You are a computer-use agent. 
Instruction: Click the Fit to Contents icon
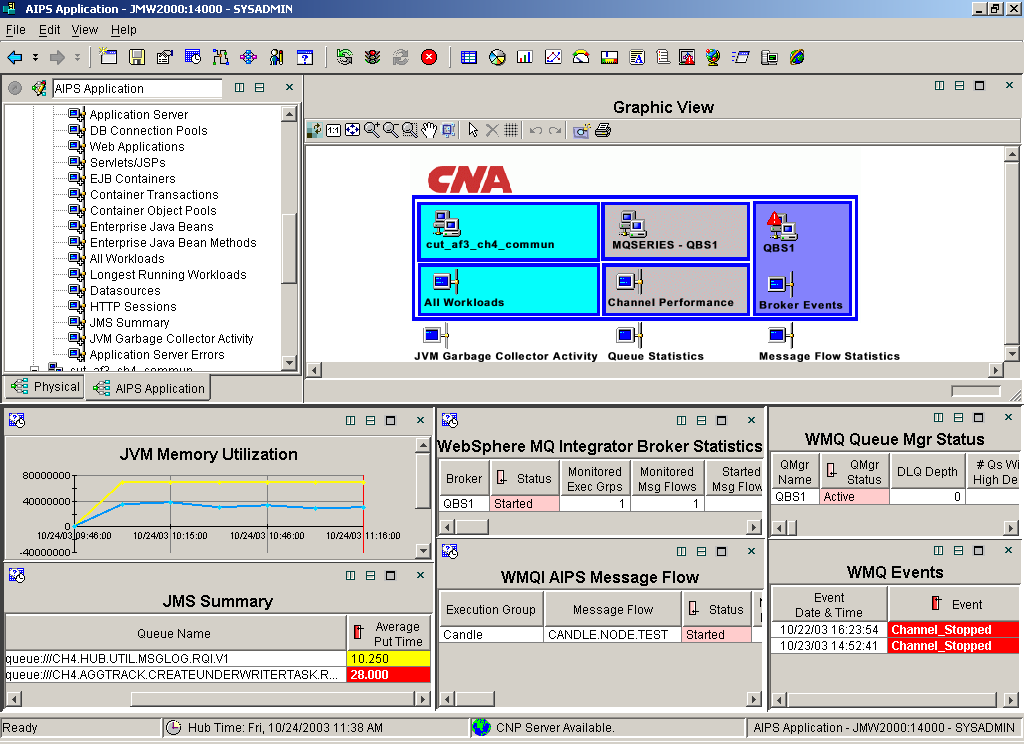pos(352,130)
